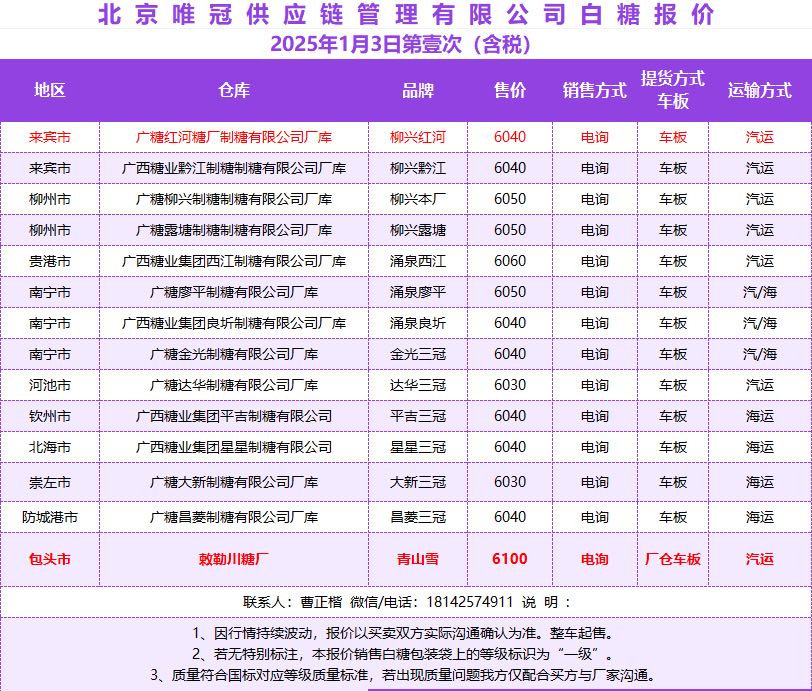Click the 达华三冠 brand cell
Image resolution: width=812 pixels, height=691 pixels.
[418, 385]
